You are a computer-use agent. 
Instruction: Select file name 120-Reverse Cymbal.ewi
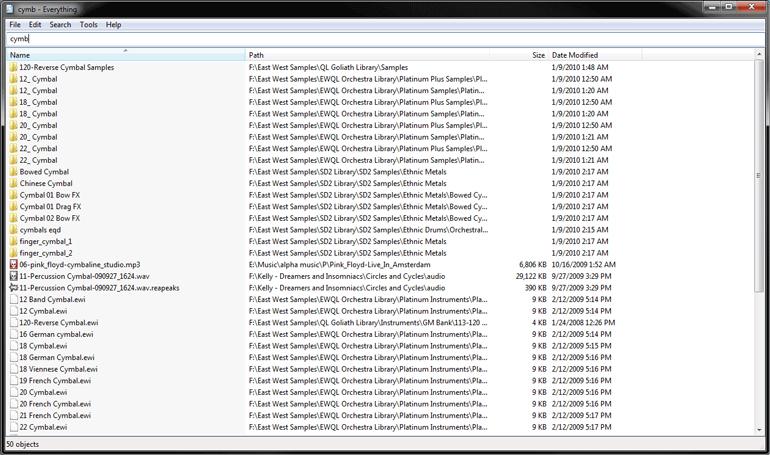(59, 323)
